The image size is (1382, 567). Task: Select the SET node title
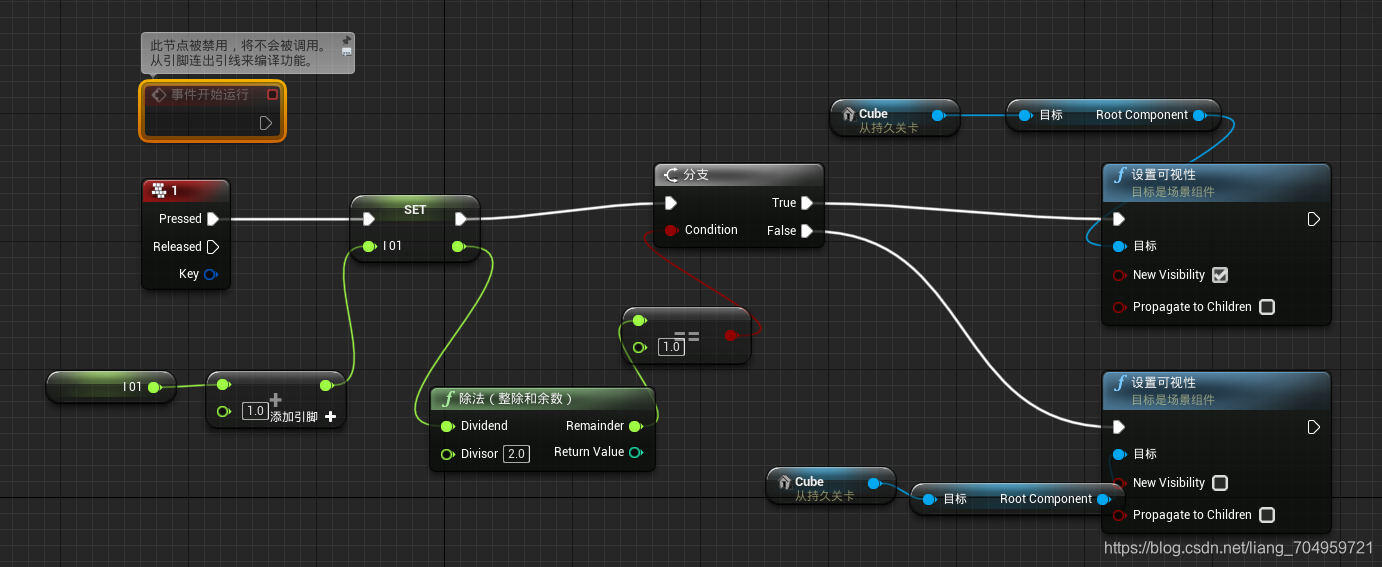[415, 210]
